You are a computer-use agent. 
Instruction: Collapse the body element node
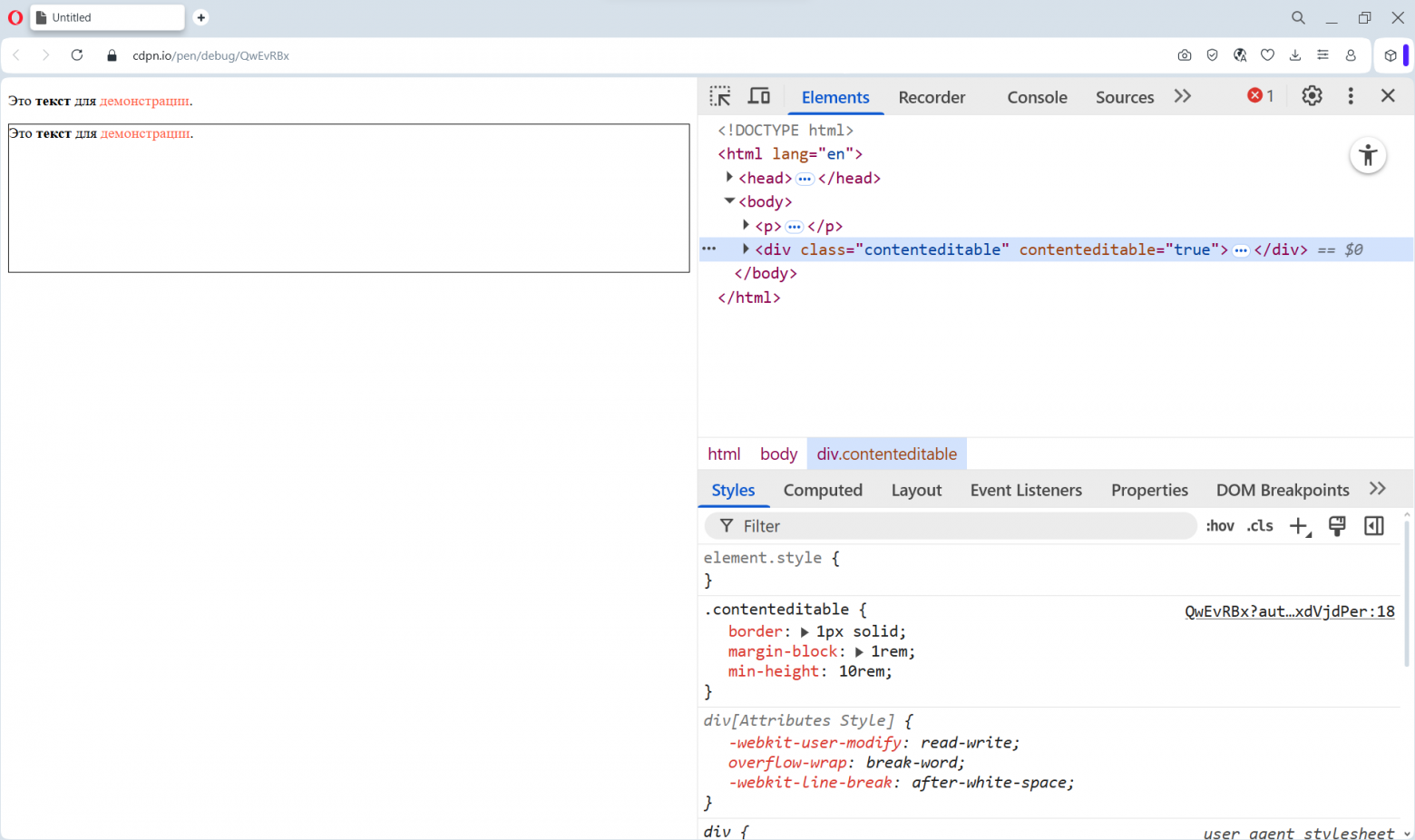(729, 201)
